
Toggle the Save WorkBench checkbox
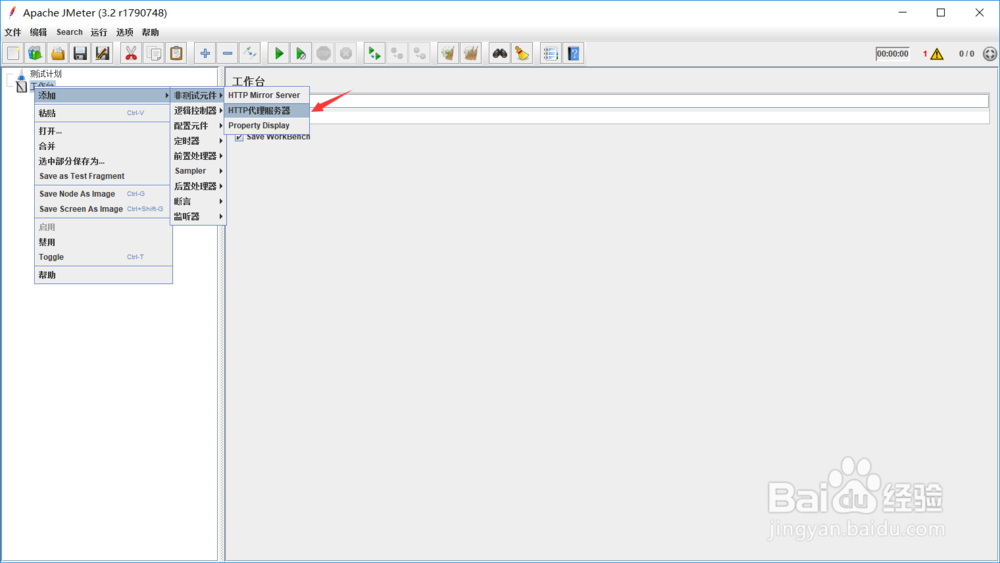pyautogui.click(x=239, y=137)
